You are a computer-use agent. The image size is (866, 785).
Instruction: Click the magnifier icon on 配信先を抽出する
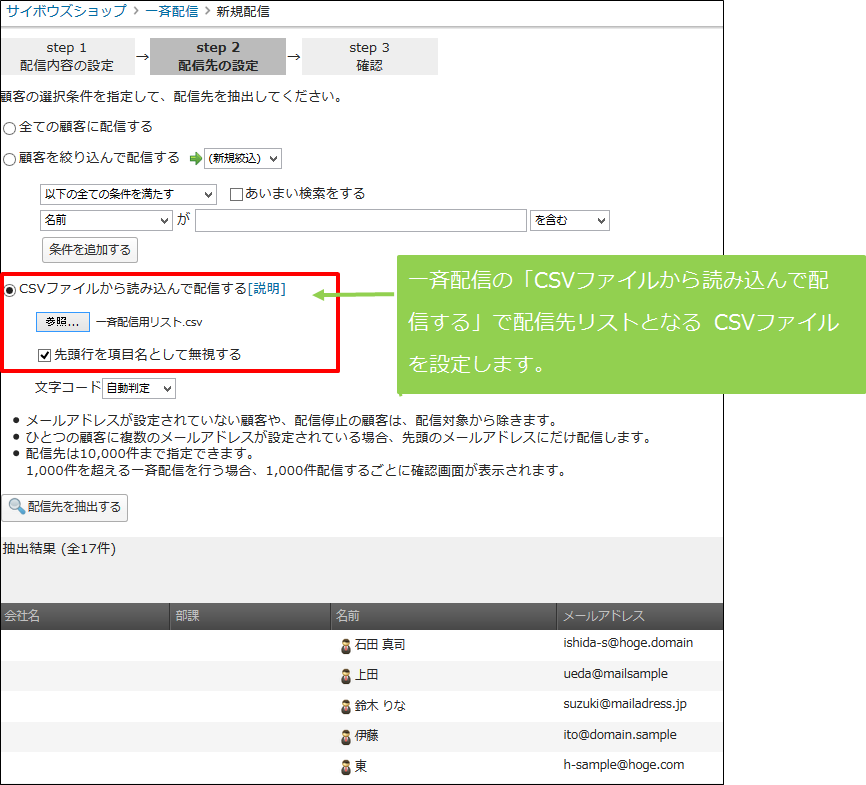(17, 507)
